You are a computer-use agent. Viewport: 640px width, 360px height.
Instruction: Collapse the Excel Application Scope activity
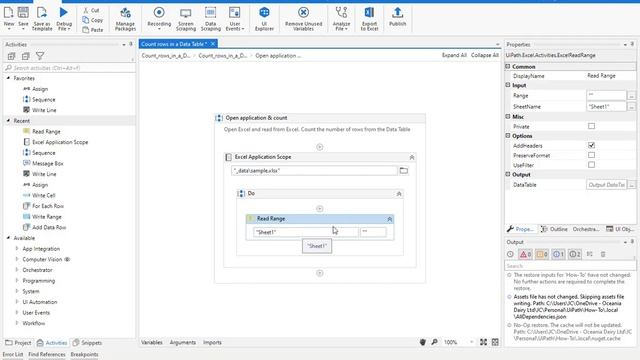point(411,157)
